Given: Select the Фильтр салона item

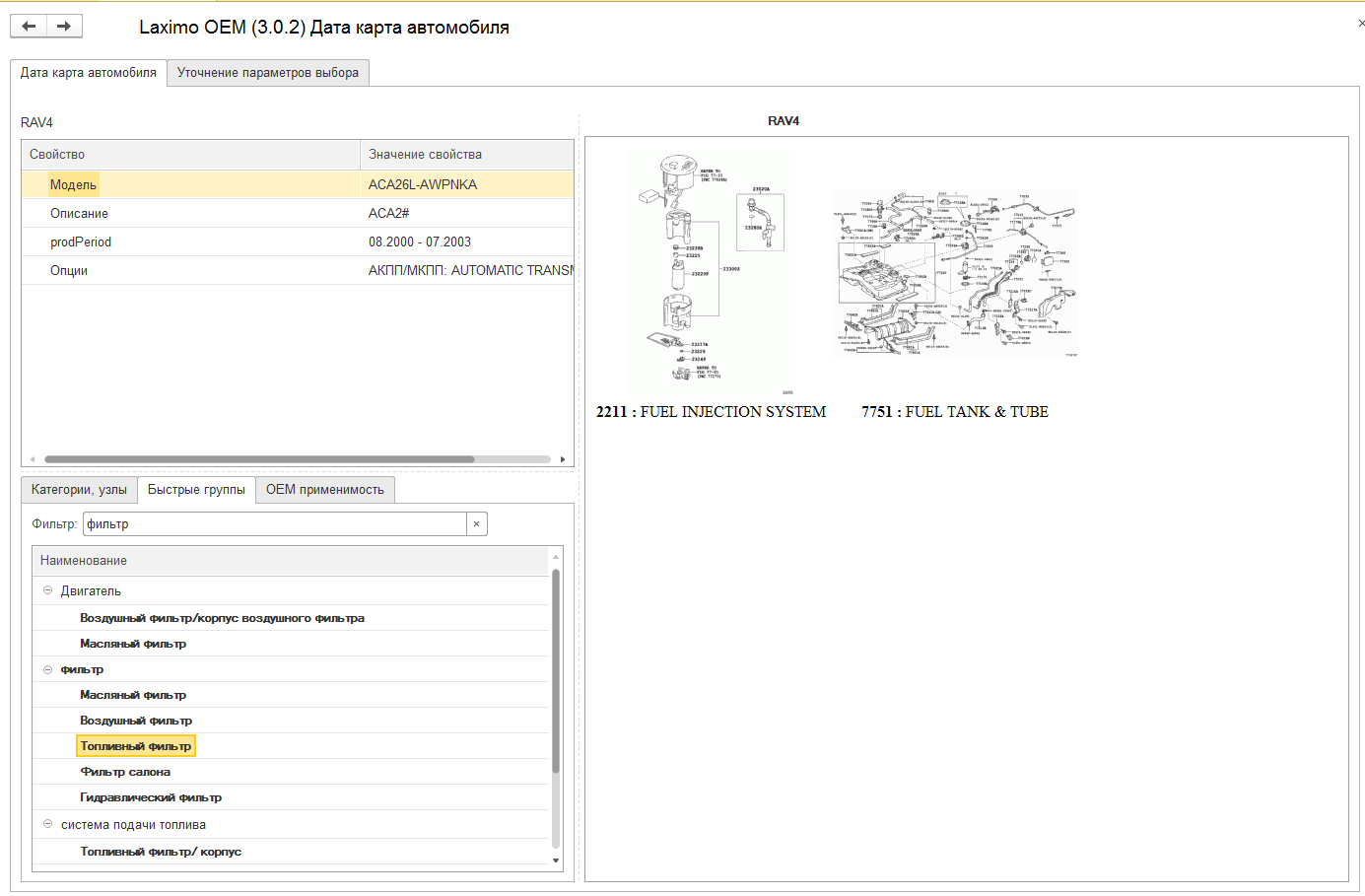Looking at the screenshot, I should click(291, 772).
